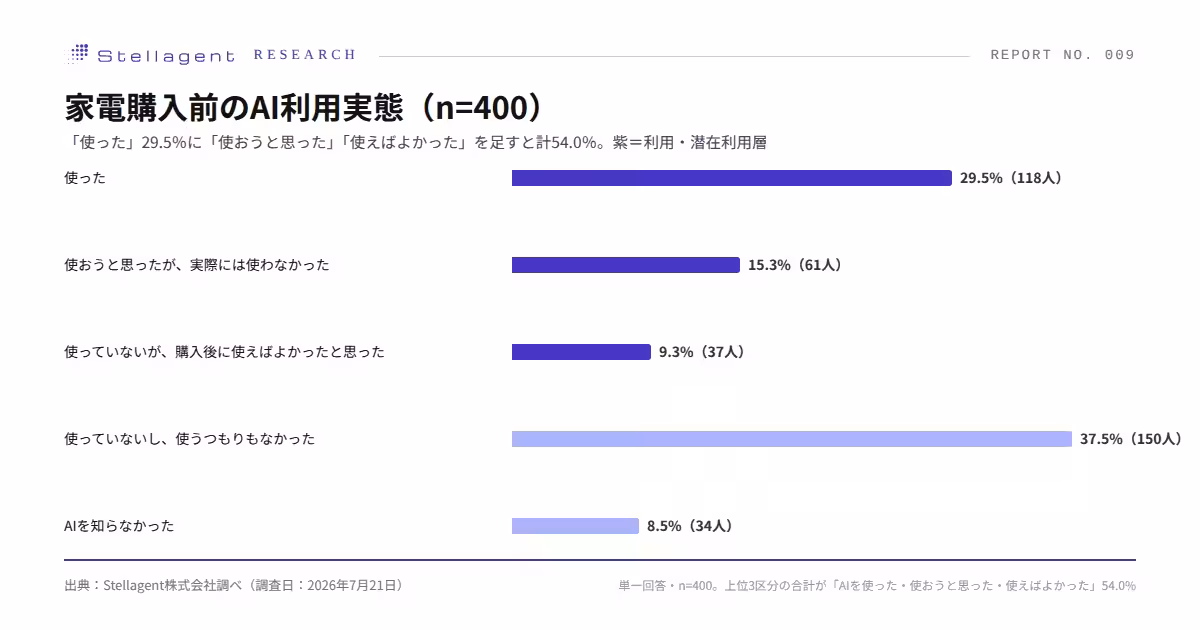This screenshot has width=1200, height=630.
Task: Click the 購入後に使えばよかったと思った label
Action: [x=224, y=352]
